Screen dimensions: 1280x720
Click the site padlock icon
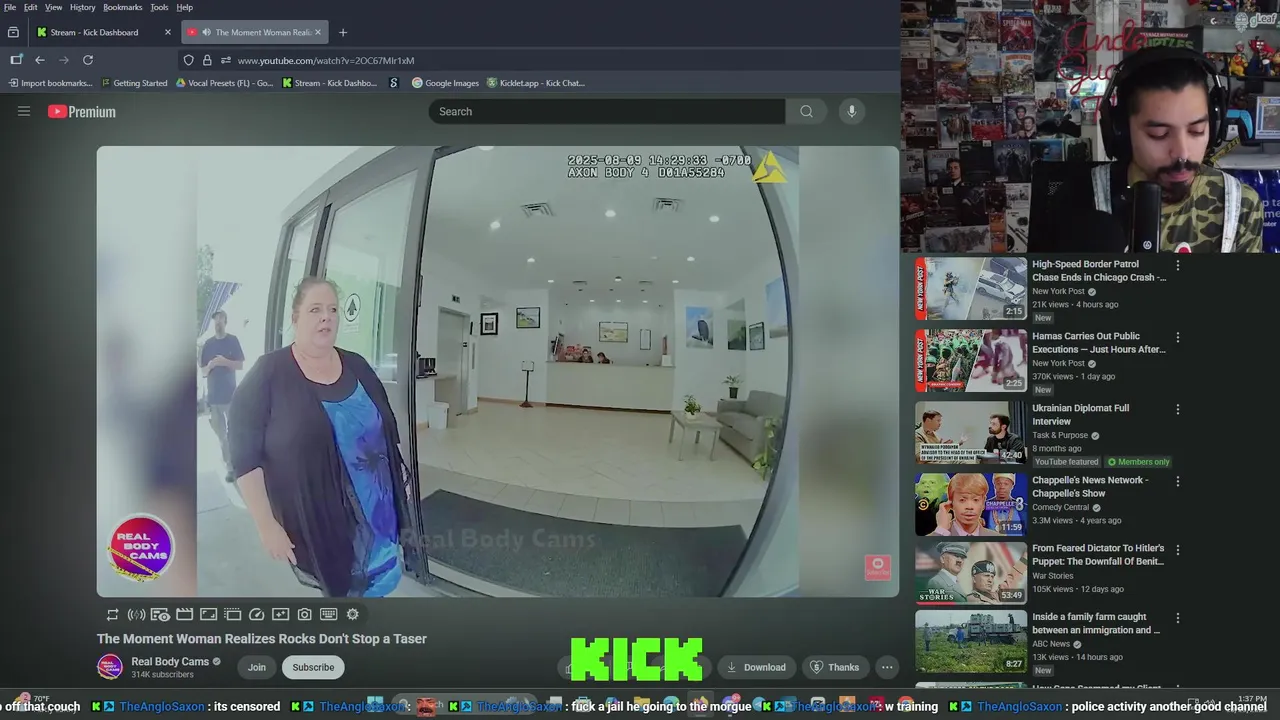click(207, 60)
